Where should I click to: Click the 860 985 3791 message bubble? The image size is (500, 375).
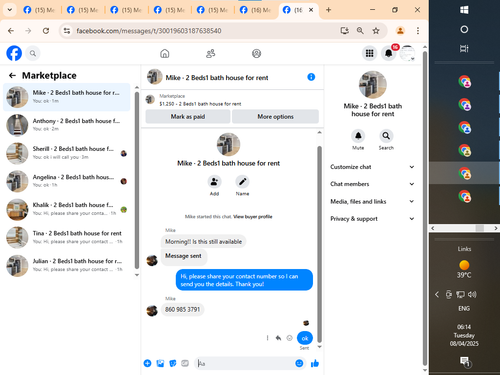182,310
